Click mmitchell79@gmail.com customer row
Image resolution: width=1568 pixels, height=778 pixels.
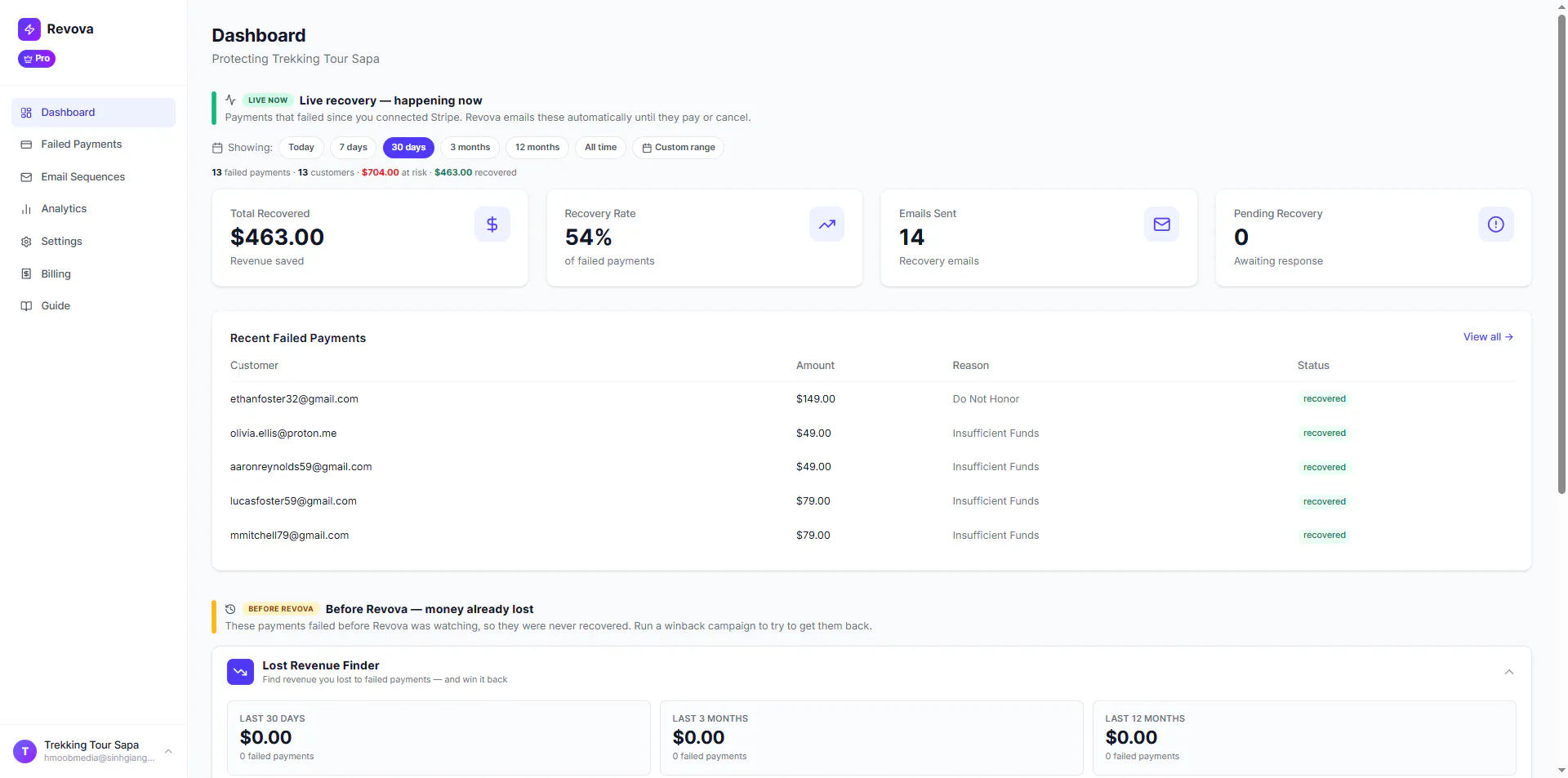872,536
